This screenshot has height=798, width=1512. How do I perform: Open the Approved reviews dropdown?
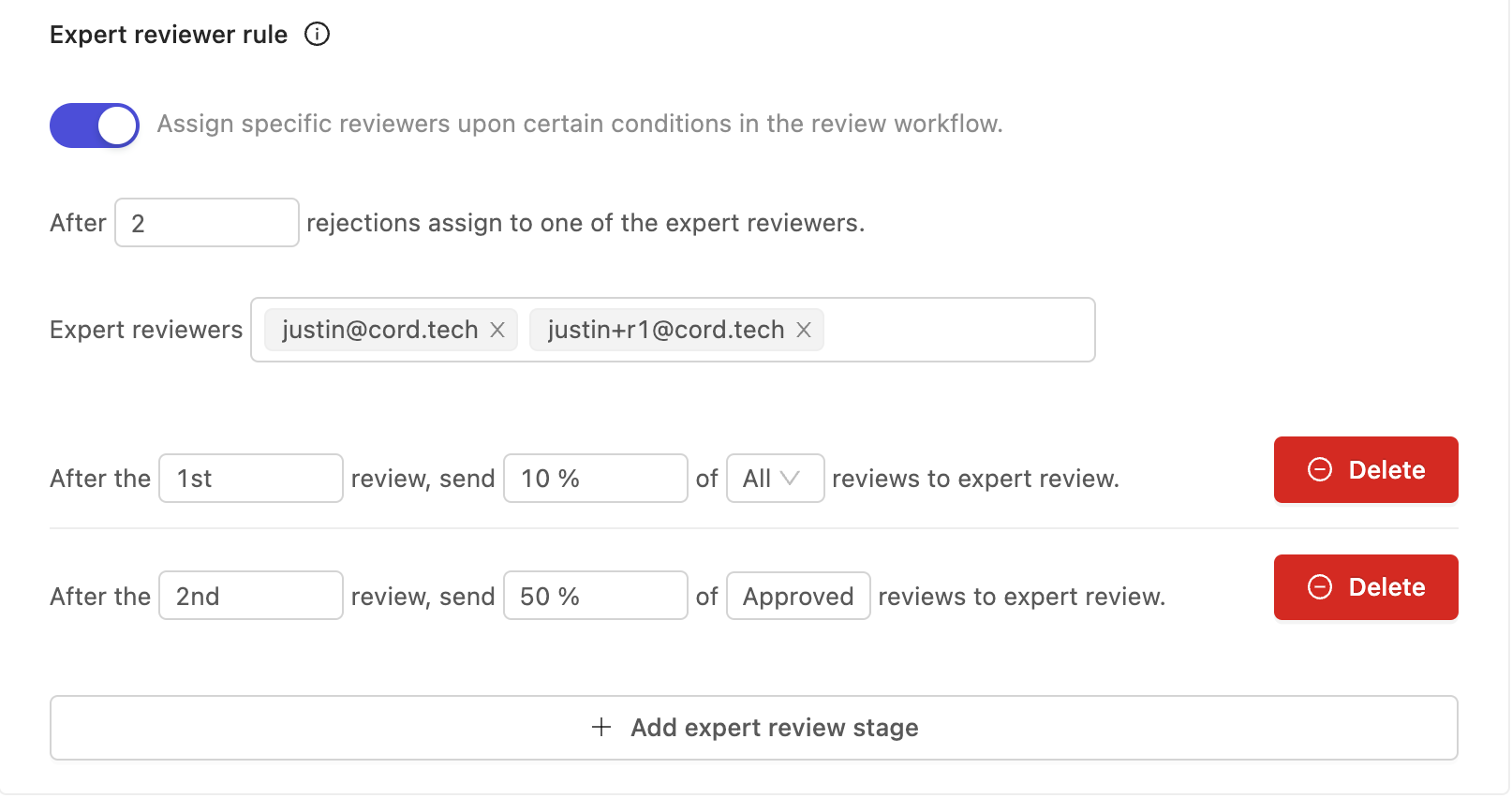pos(798,596)
